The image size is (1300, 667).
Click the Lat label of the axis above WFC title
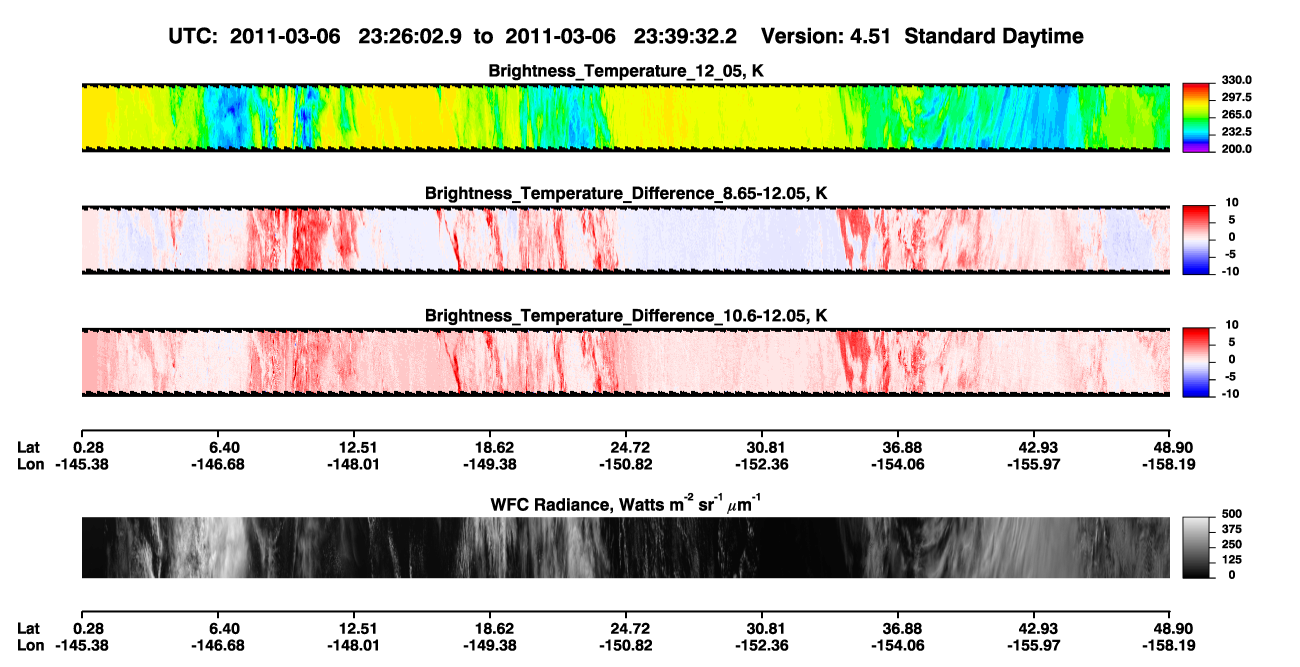(29, 447)
